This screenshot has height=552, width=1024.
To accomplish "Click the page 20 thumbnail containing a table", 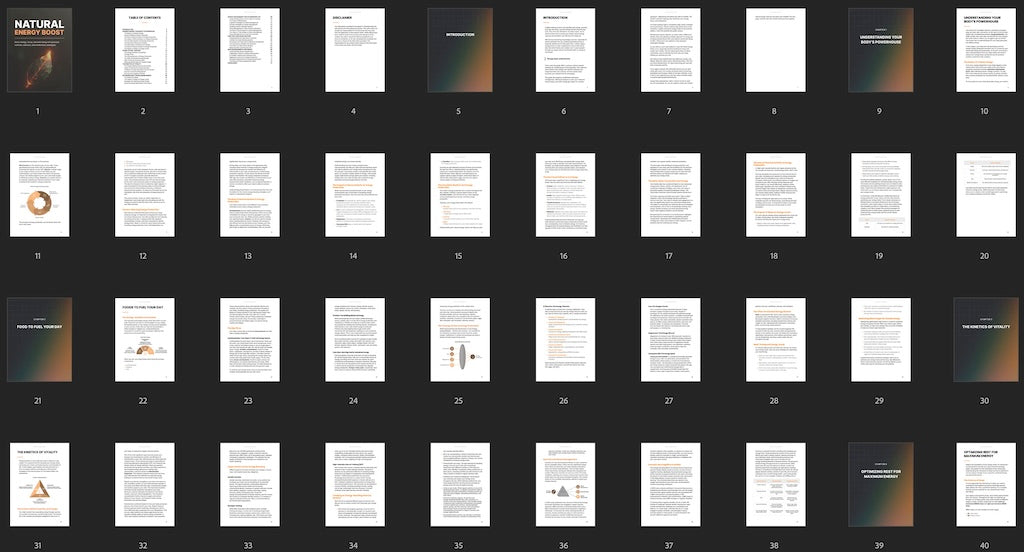I will tap(984, 195).
